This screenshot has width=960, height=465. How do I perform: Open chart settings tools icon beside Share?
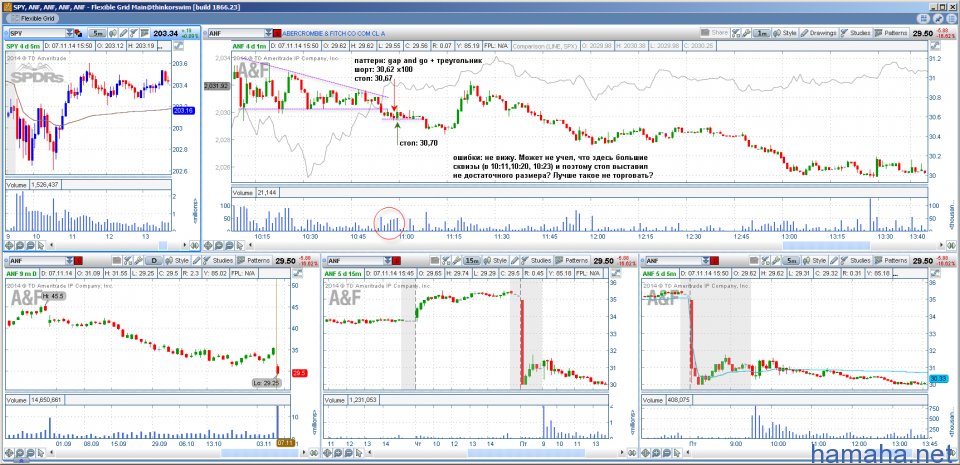point(735,33)
